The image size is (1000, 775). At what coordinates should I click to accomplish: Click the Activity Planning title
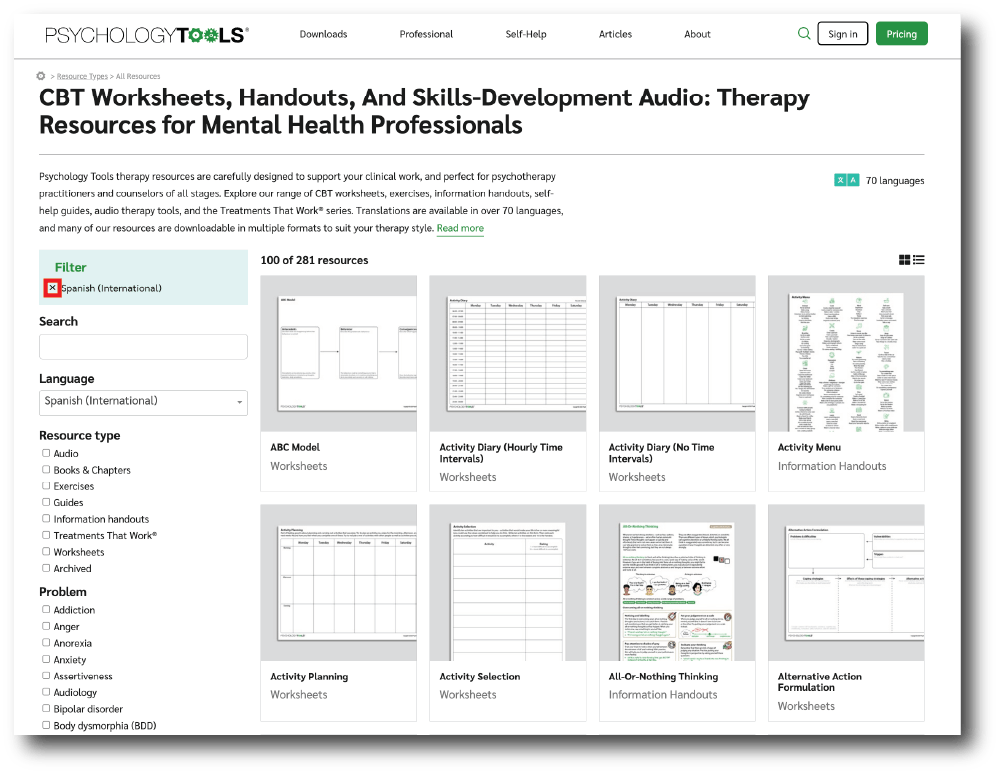coord(309,676)
